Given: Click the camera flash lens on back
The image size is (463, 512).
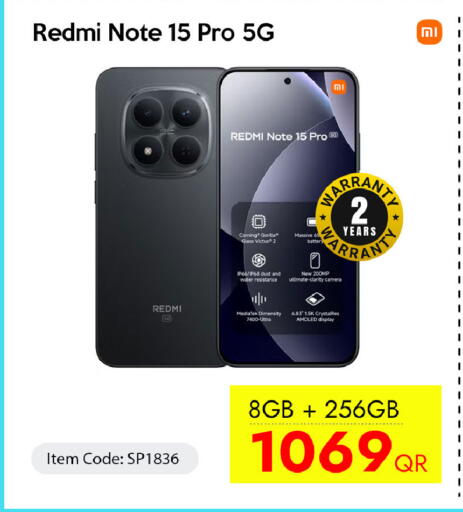Looking at the screenshot, I should [148, 151].
